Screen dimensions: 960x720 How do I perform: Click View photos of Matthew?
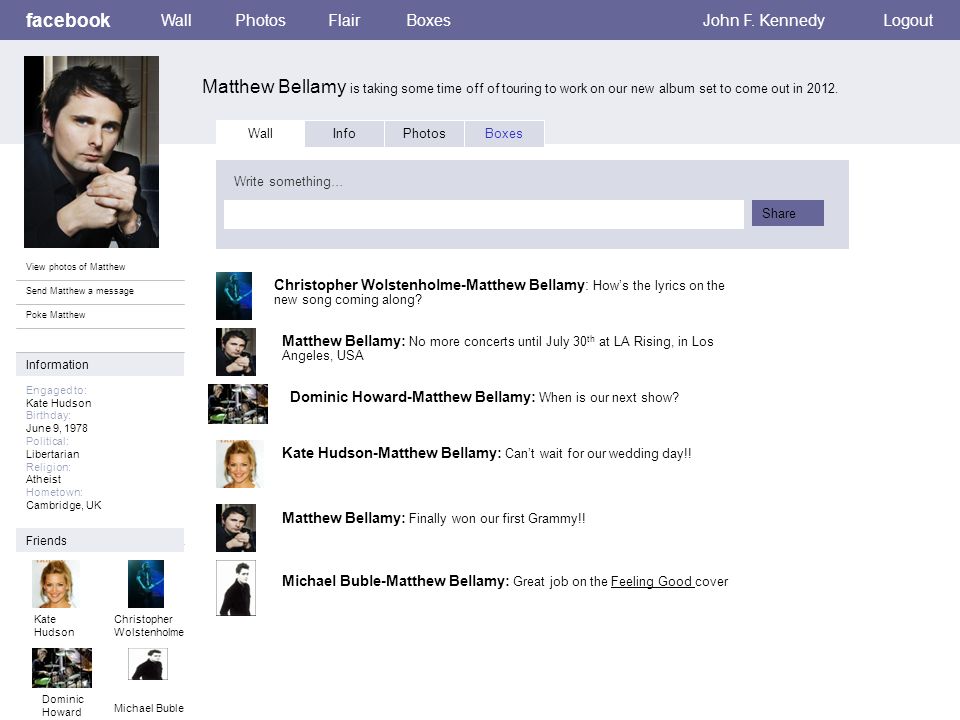click(x=75, y=267)
